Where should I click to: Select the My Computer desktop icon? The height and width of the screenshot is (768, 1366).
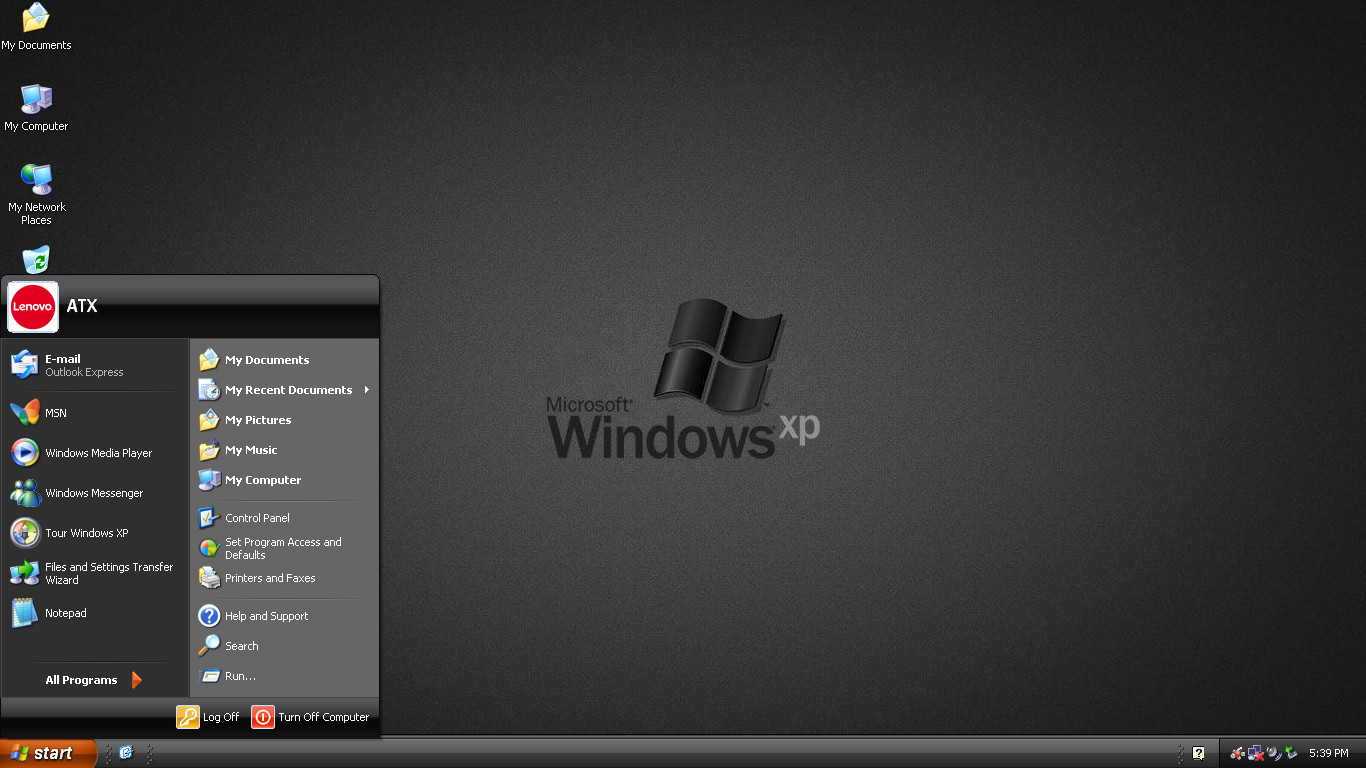click(36, 108)
